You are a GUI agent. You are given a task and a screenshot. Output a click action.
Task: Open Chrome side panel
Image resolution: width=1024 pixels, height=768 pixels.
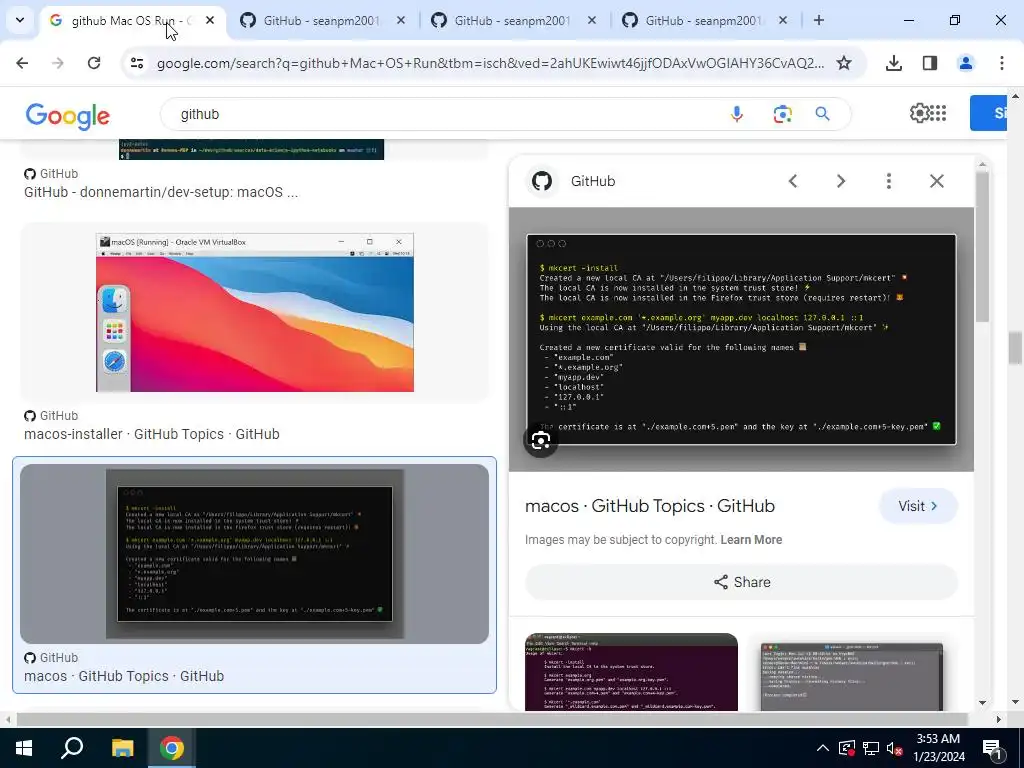point(930,63)
